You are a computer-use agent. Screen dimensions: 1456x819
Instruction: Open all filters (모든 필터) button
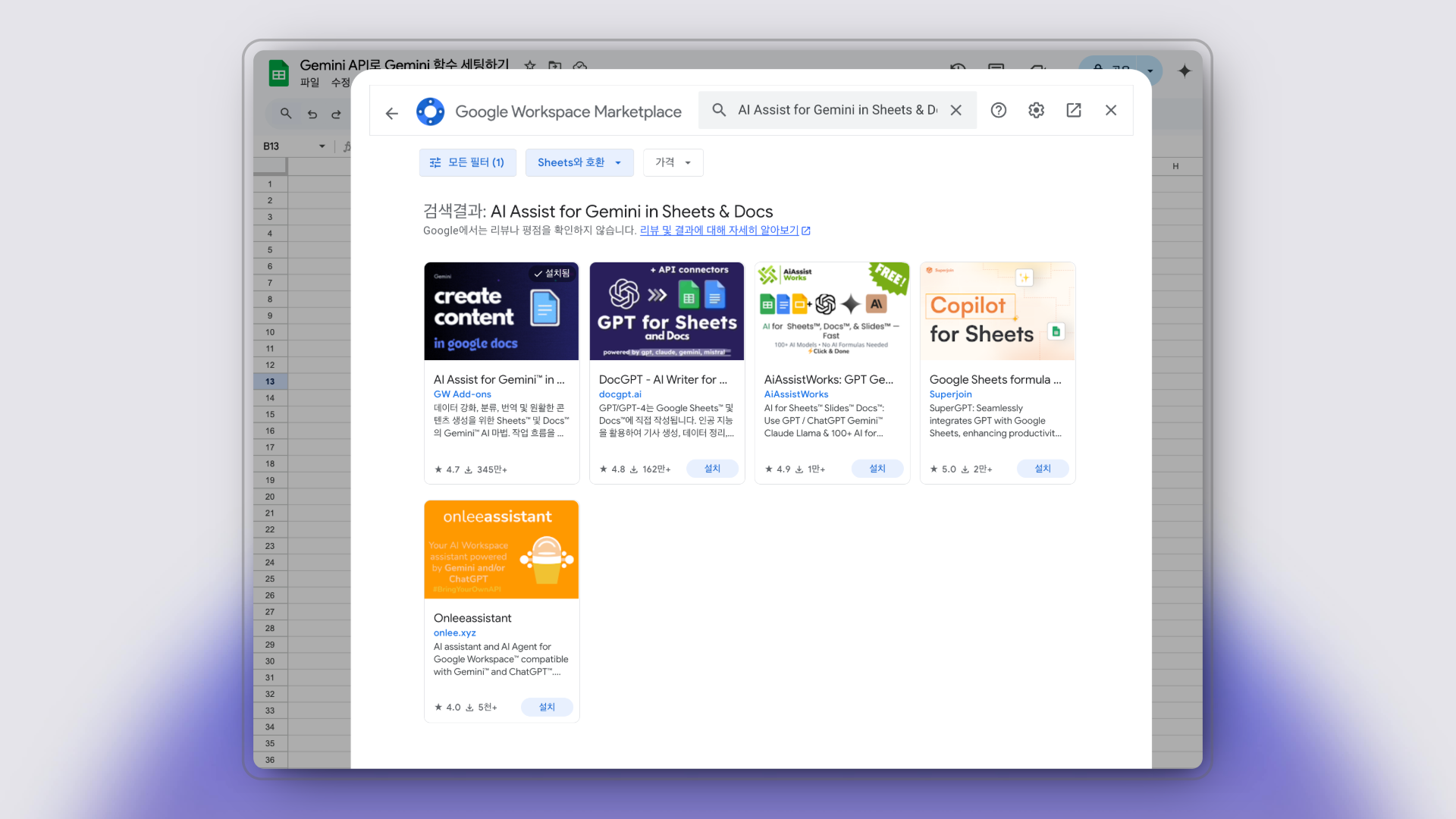point(467,162)
